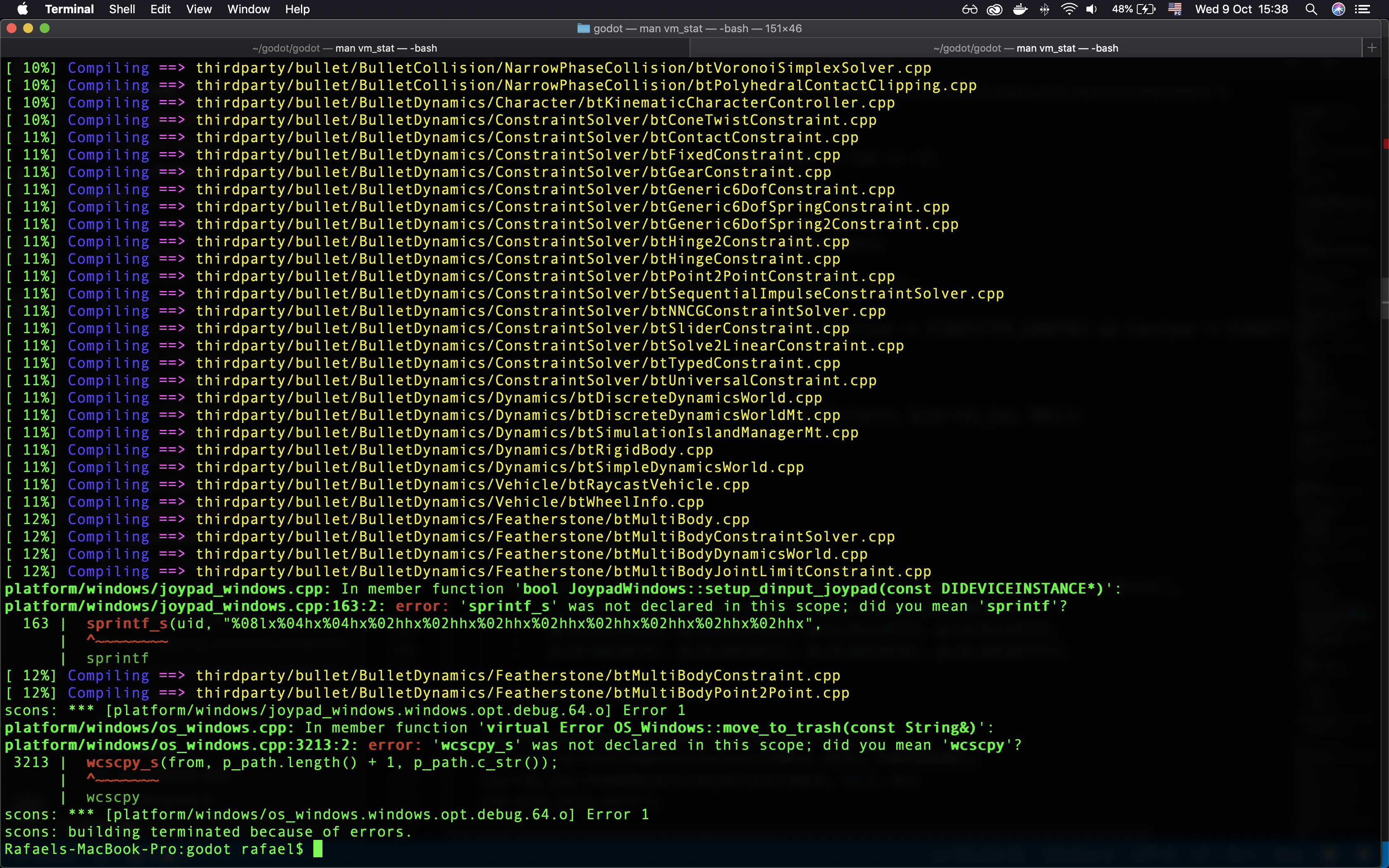Click the godot folder icon in title bar
Image resolution: width=1389 pixels, height=868 pixels.
click(x=583, y=29)
